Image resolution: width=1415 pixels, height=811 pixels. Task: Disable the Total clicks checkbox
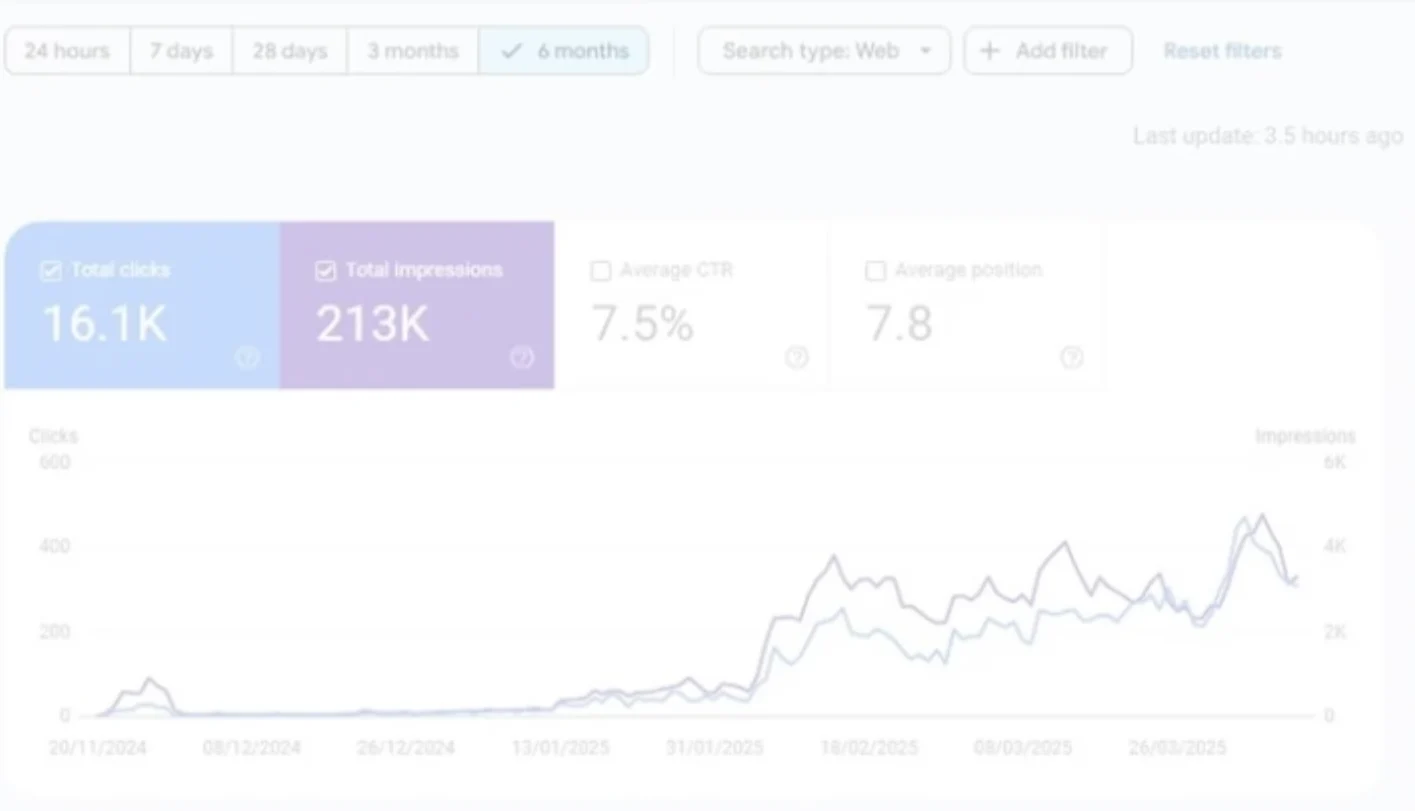[50, 270]
